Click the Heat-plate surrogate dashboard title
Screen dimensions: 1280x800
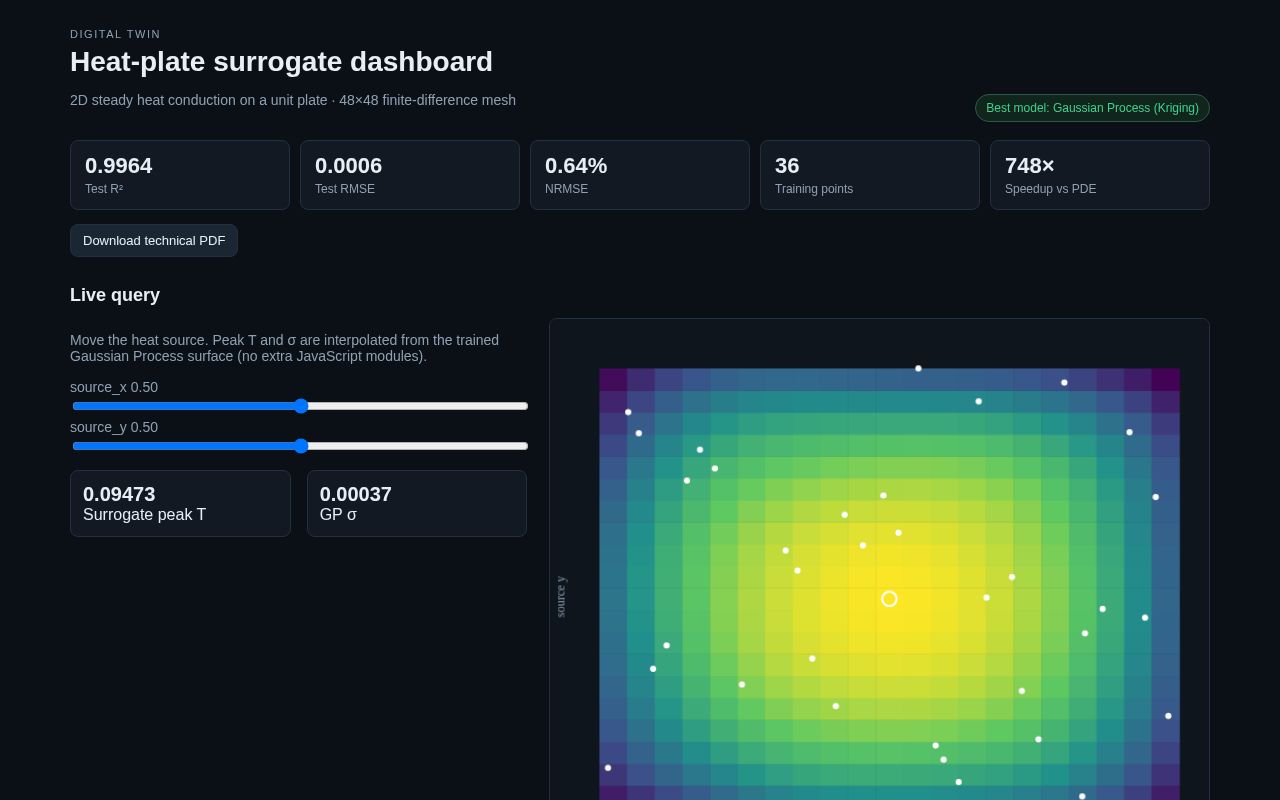[x=281, y=62]
